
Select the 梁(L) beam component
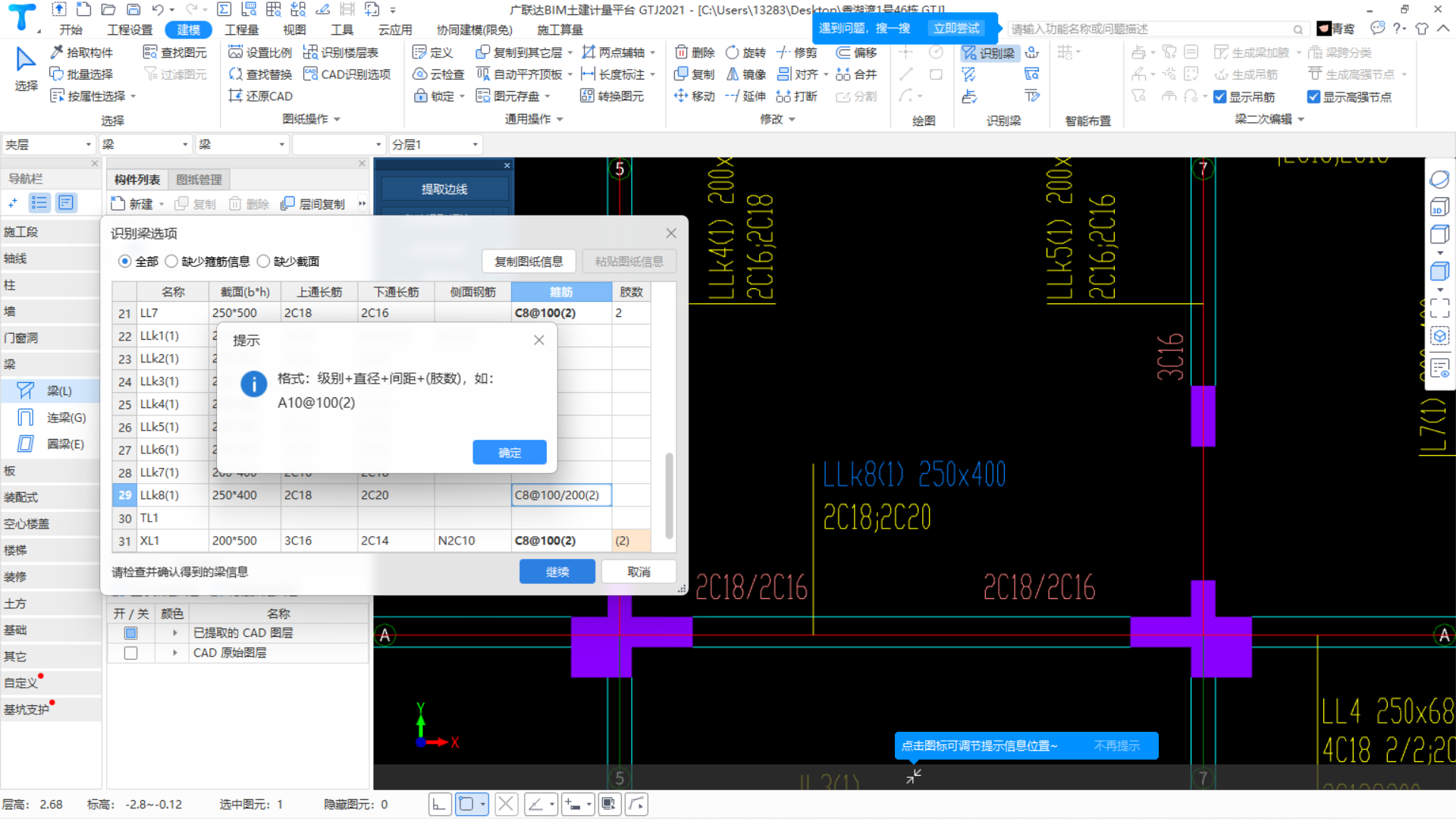(x=50, y=391)
